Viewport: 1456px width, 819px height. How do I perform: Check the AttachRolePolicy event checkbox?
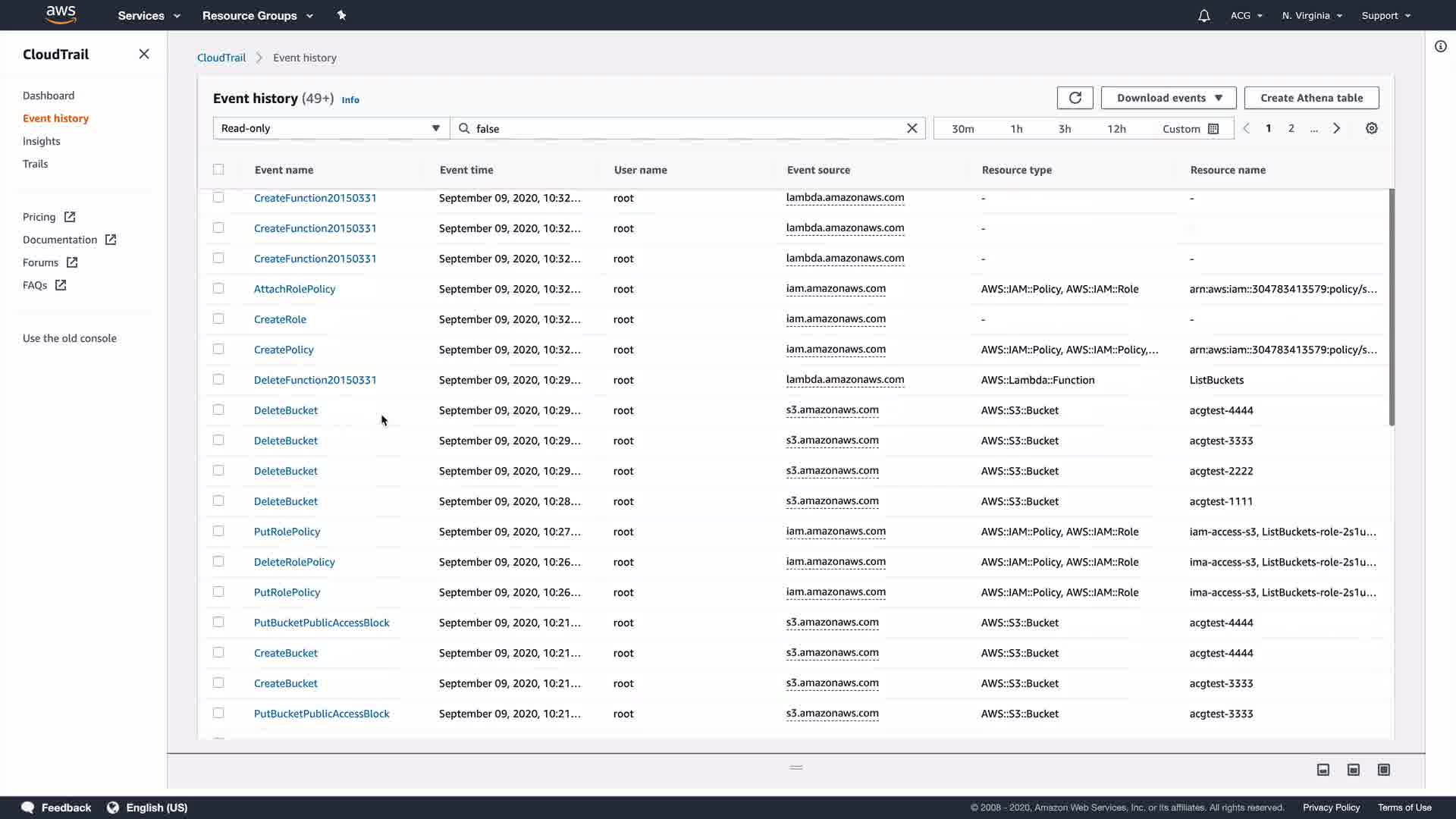point(218,289)
